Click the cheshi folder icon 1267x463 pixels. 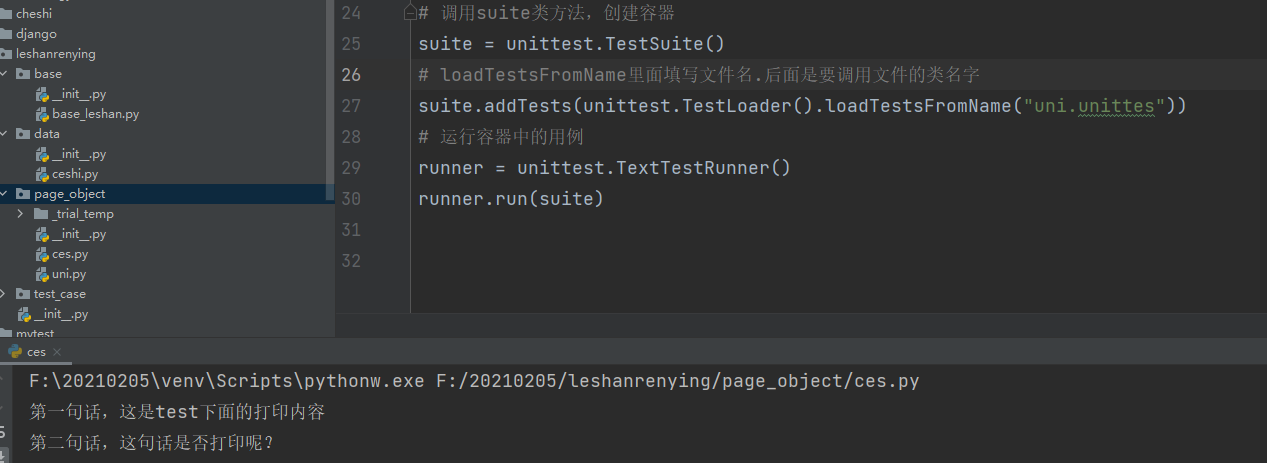click(5, 14)
